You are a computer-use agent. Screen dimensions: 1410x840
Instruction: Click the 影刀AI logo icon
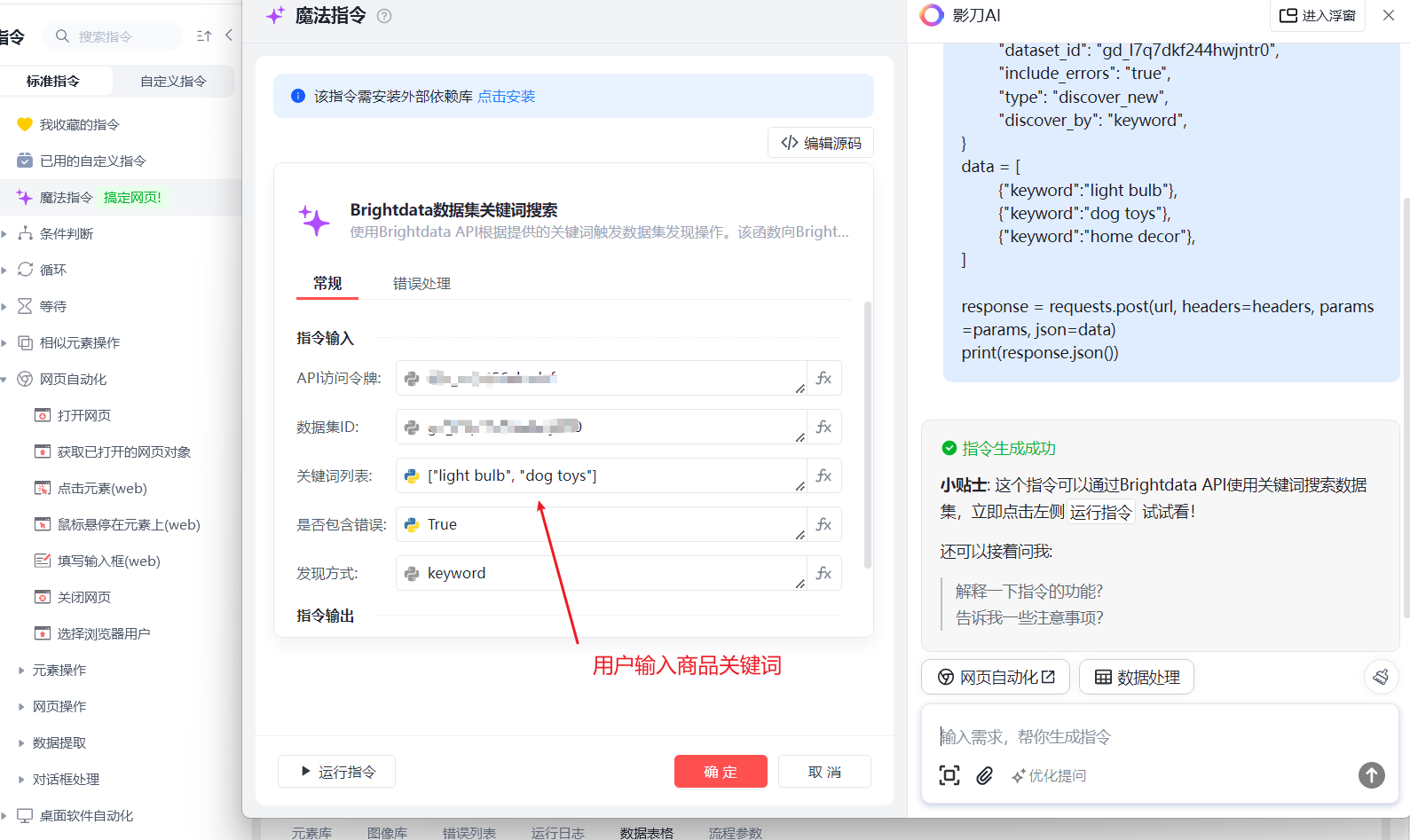tap(932, 15)
